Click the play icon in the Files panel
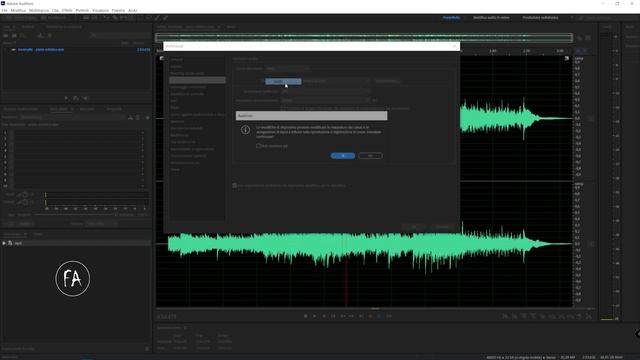 pyautogui.click(x=66, y=98)
